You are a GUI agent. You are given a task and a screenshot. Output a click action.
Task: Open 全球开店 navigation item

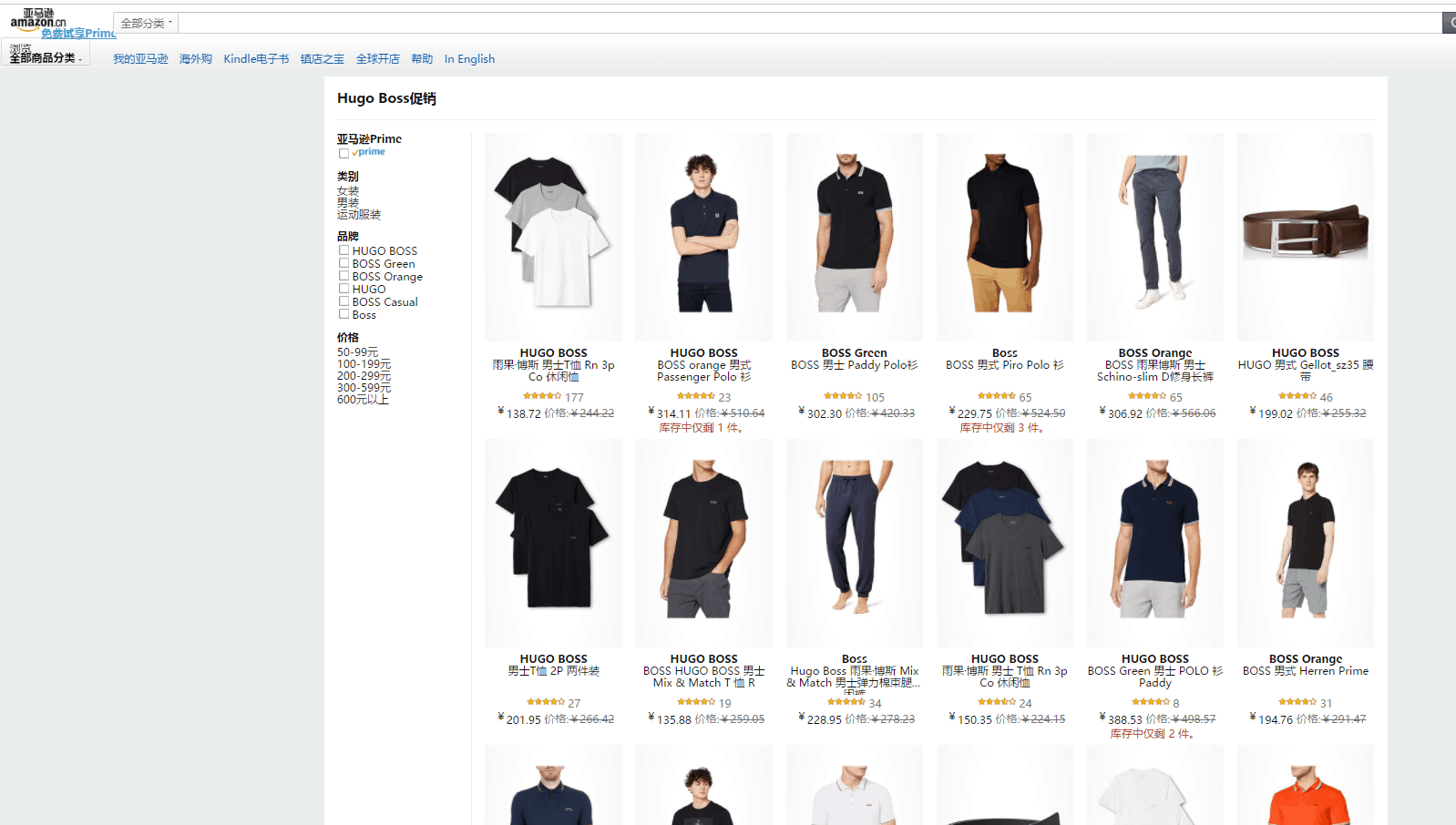[x=378, y=59]
